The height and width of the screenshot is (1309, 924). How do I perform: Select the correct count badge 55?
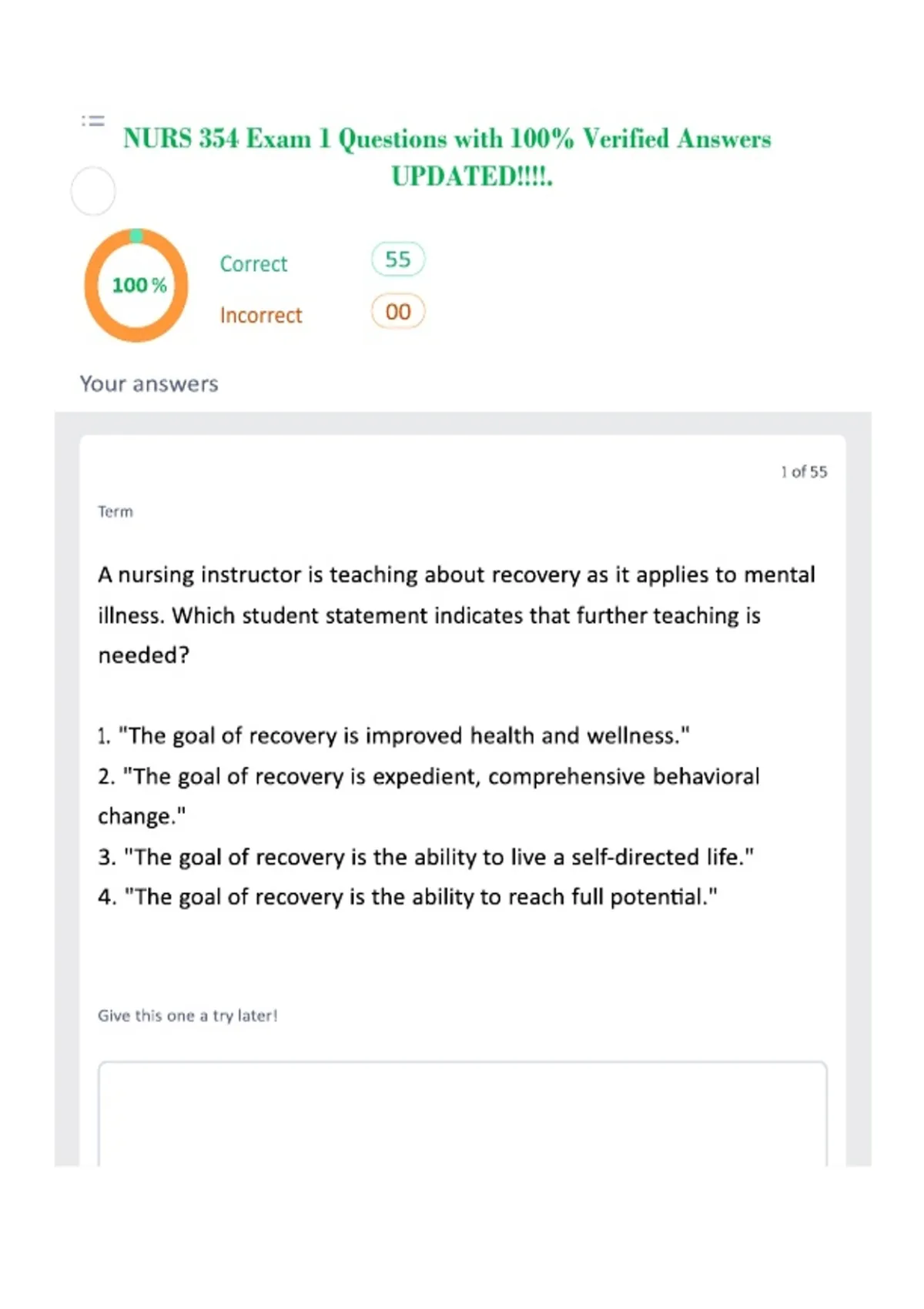[398, 259]
